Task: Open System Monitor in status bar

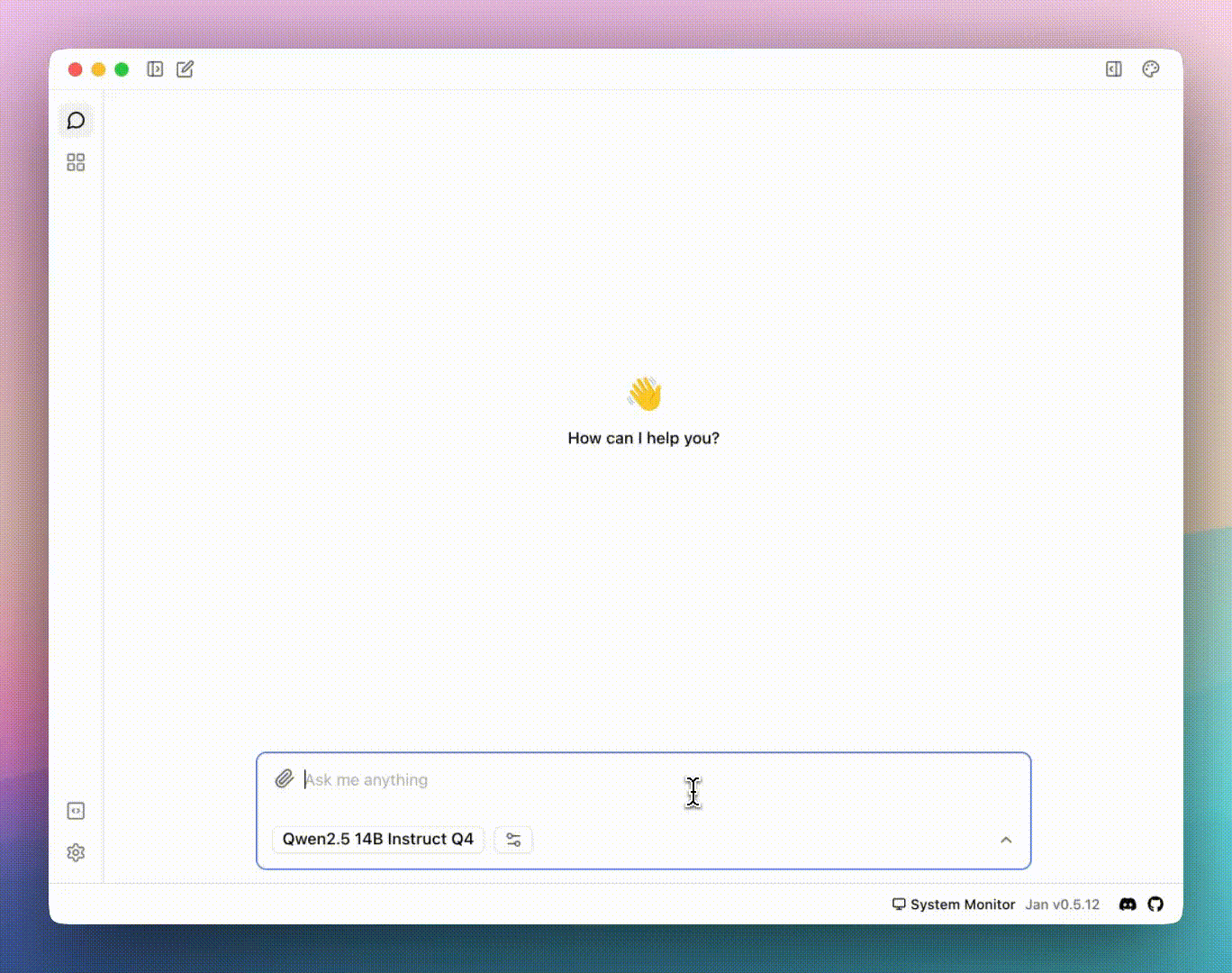Action: (954, 905)
